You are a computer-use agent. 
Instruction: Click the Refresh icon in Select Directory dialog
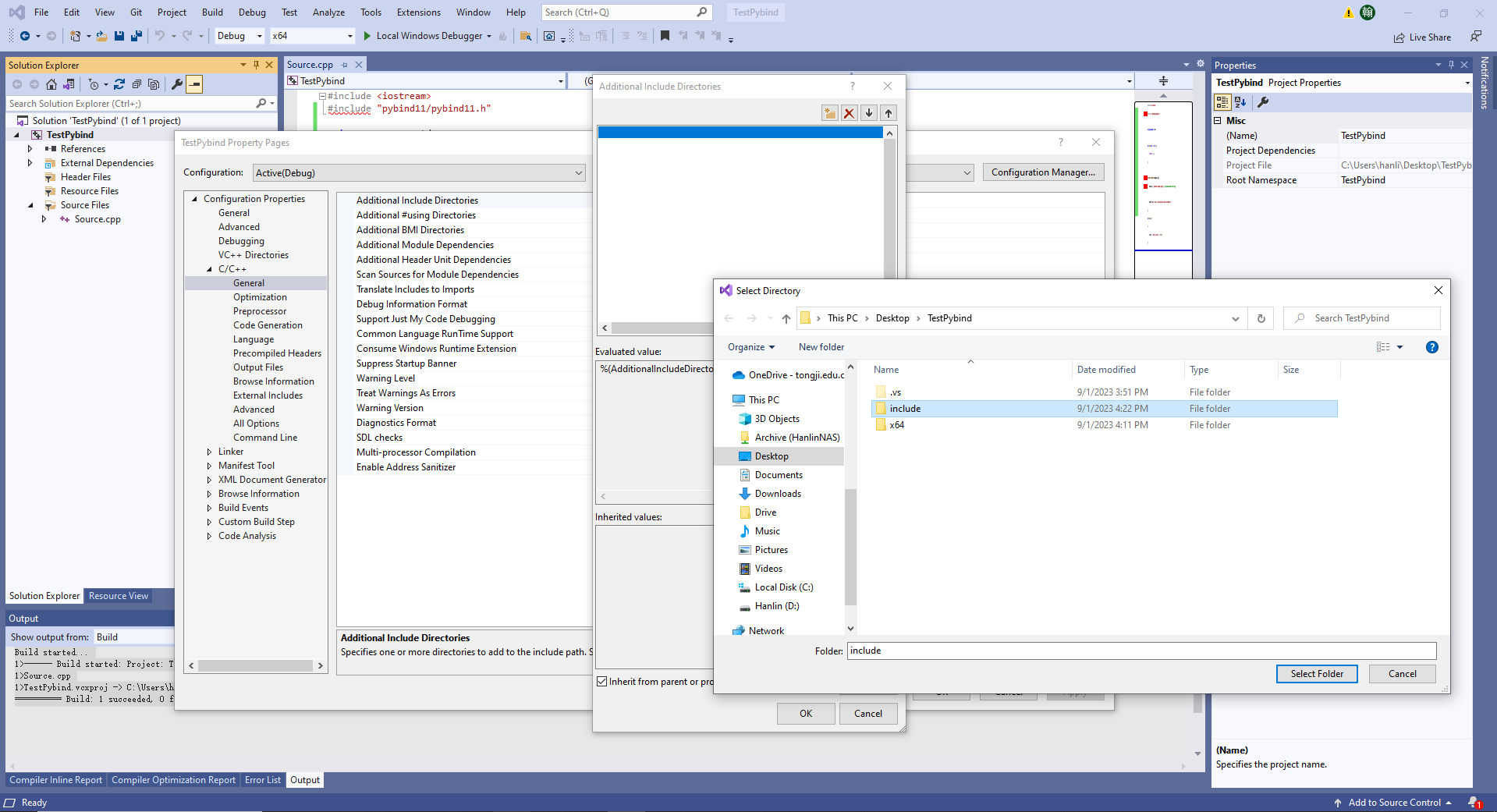[x=1261, y=318]
